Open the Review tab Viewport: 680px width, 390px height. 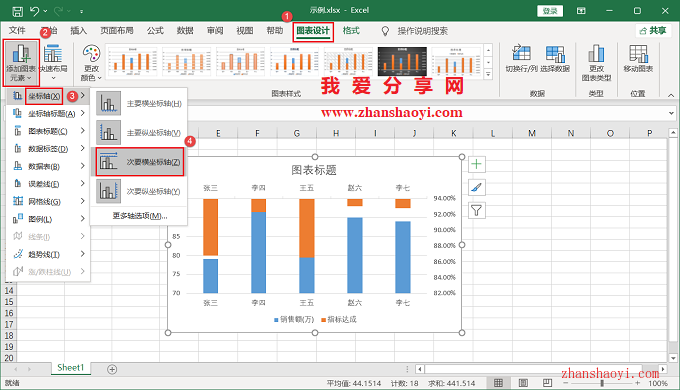pyautogui.click(x=215, y=31)
